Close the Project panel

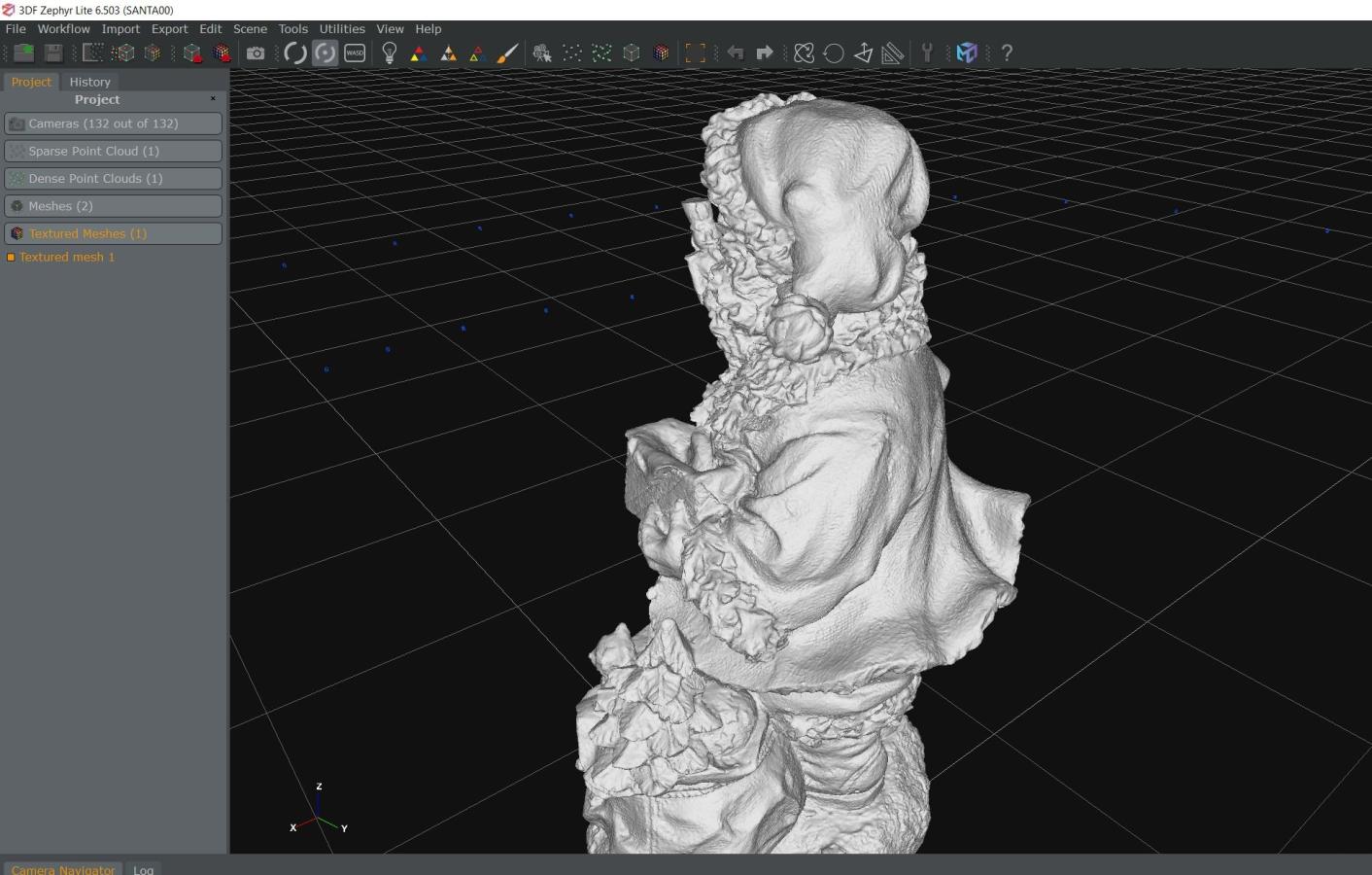coord(213,99)
